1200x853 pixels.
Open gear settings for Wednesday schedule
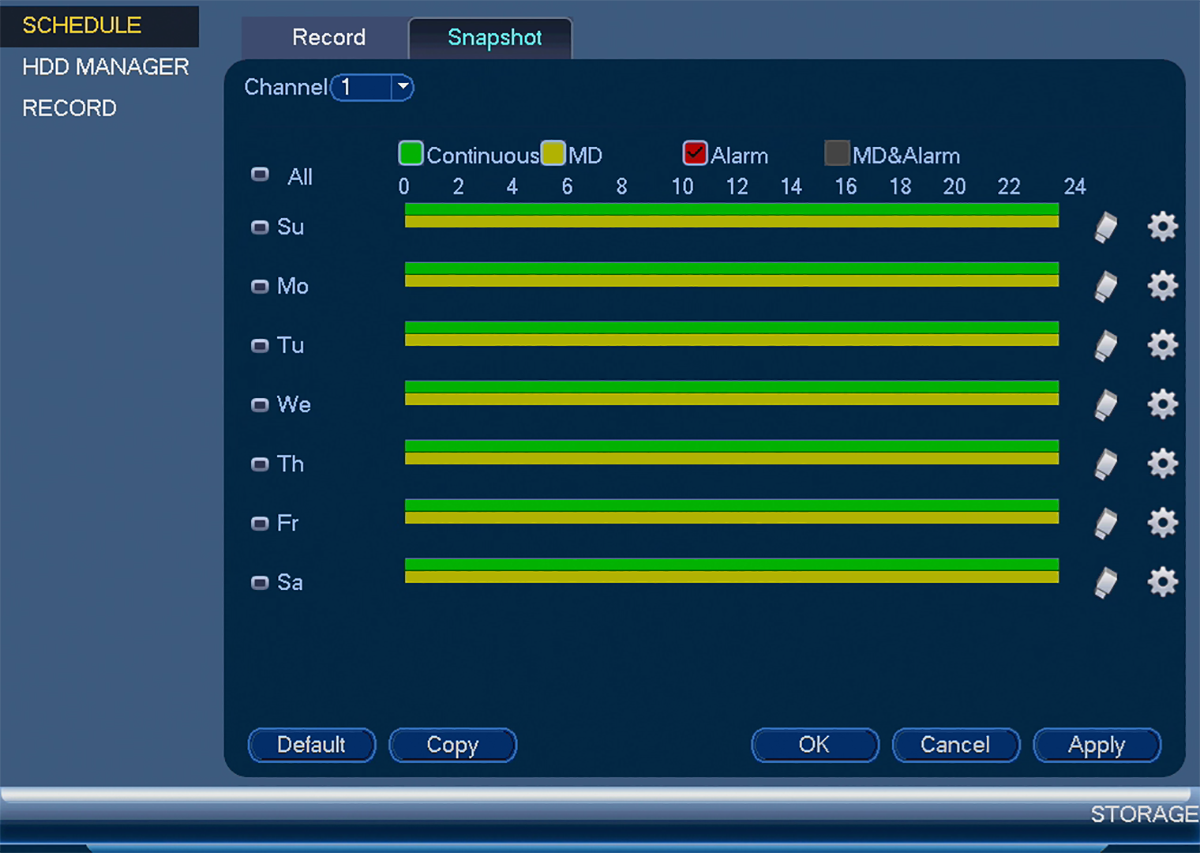tap(1162, 404)
